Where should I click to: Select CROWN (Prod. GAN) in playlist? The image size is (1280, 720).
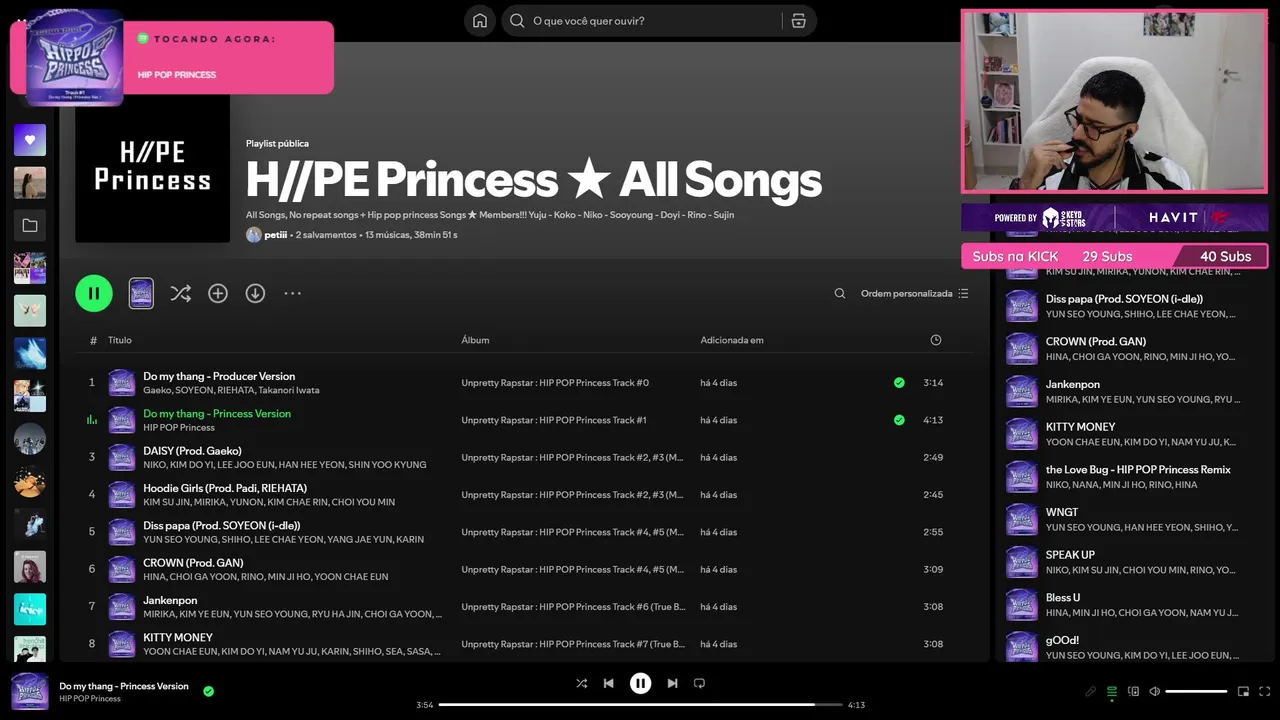[524, 569]
